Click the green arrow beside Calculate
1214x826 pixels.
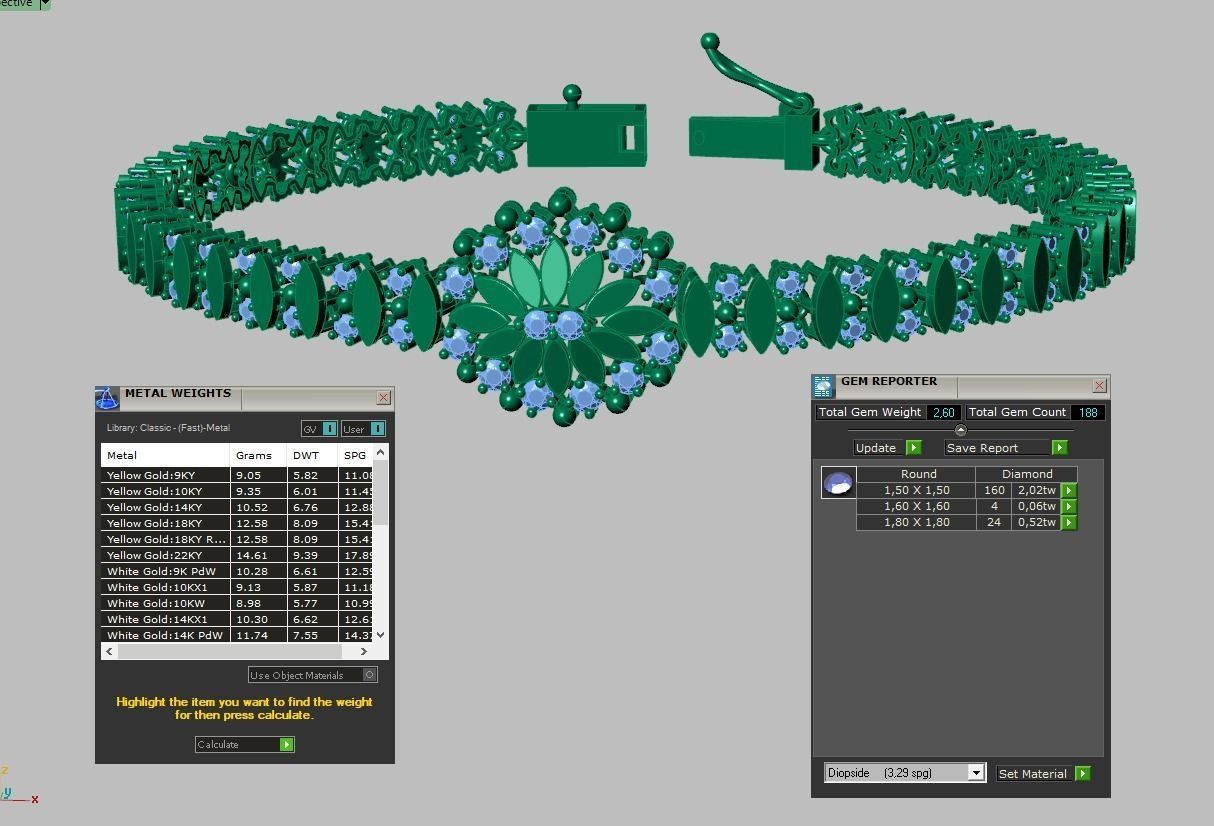[287, 744]
